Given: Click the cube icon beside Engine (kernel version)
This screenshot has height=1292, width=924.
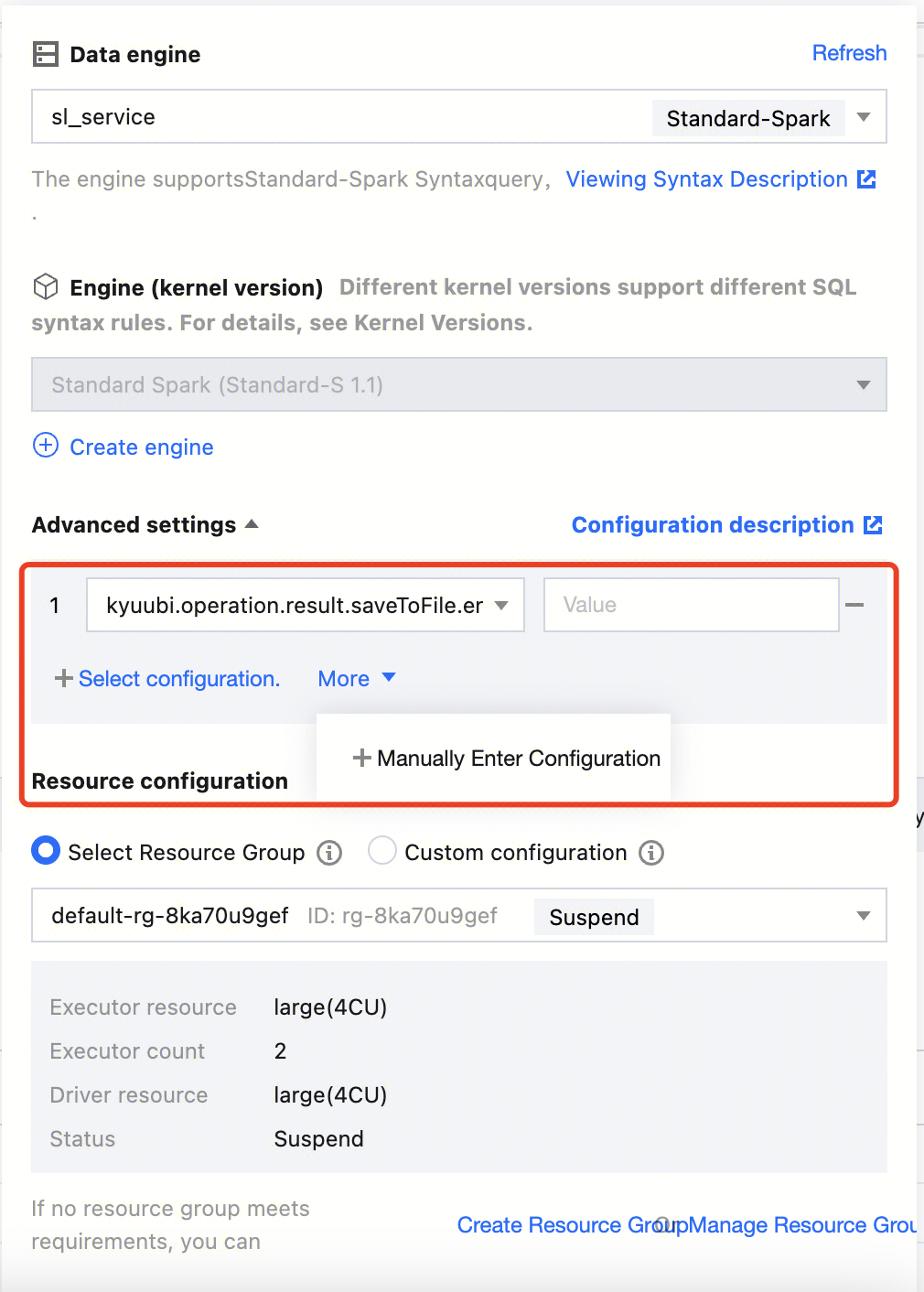Looking at the screenshot, I should coord(45,287).
